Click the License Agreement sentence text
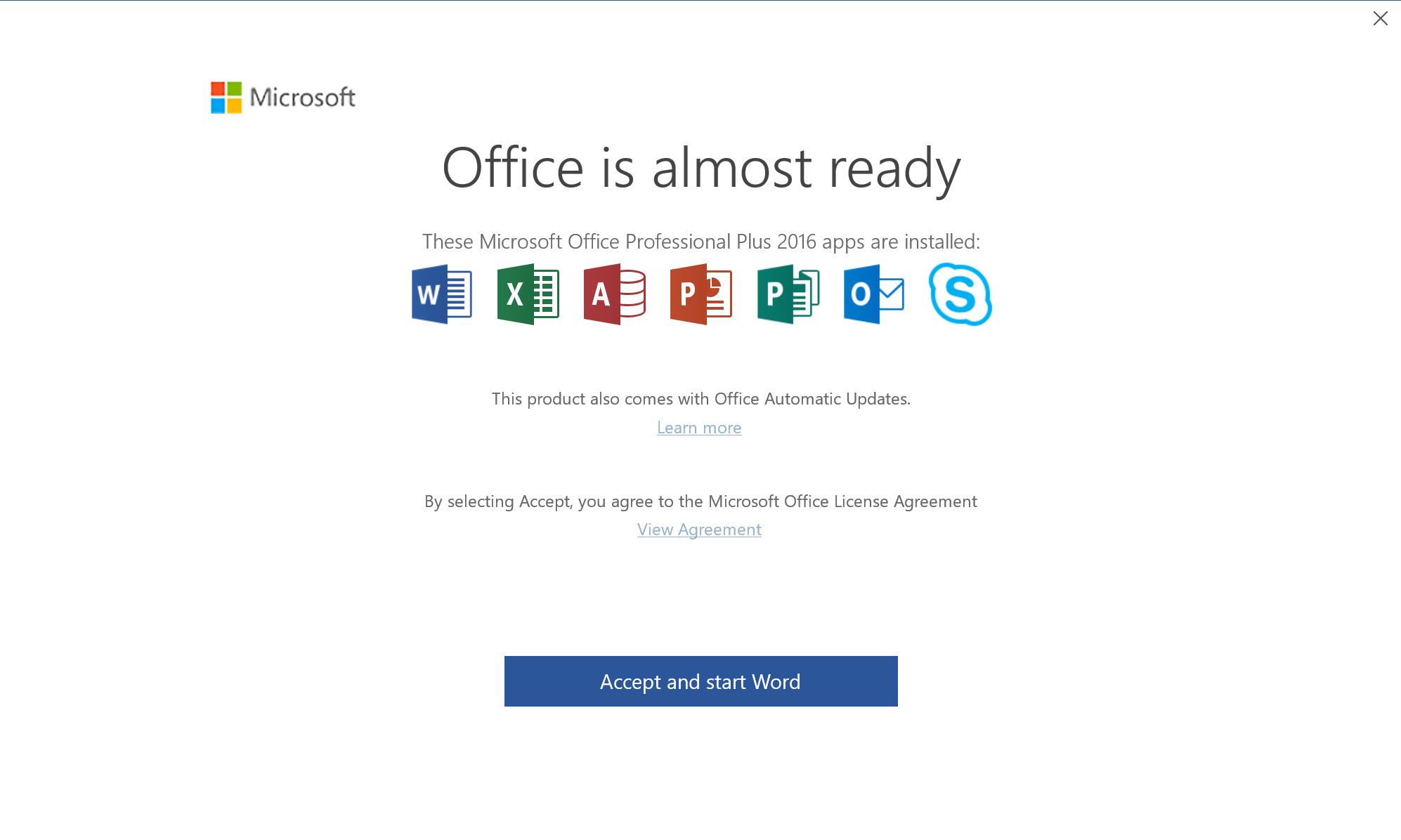Viewport: 1401px width, 840px height. 700,501
